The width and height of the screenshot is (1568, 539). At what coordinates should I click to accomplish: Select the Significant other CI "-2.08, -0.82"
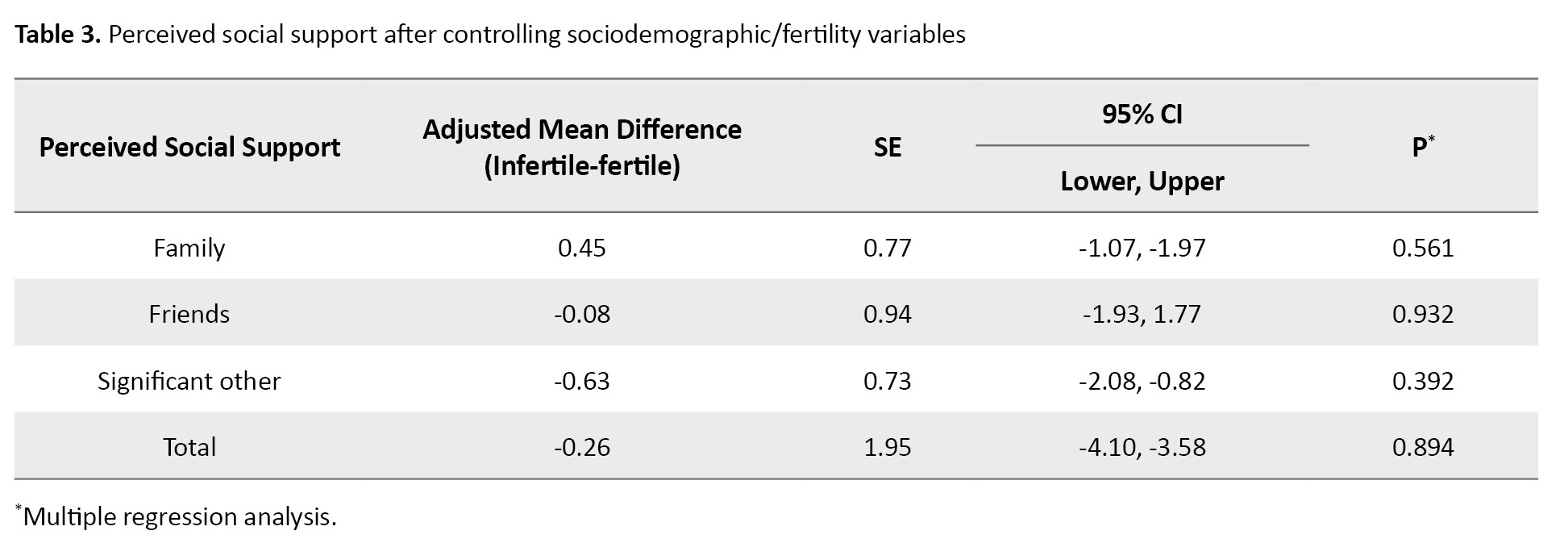pyautogui.click(x=1142, y=381)
